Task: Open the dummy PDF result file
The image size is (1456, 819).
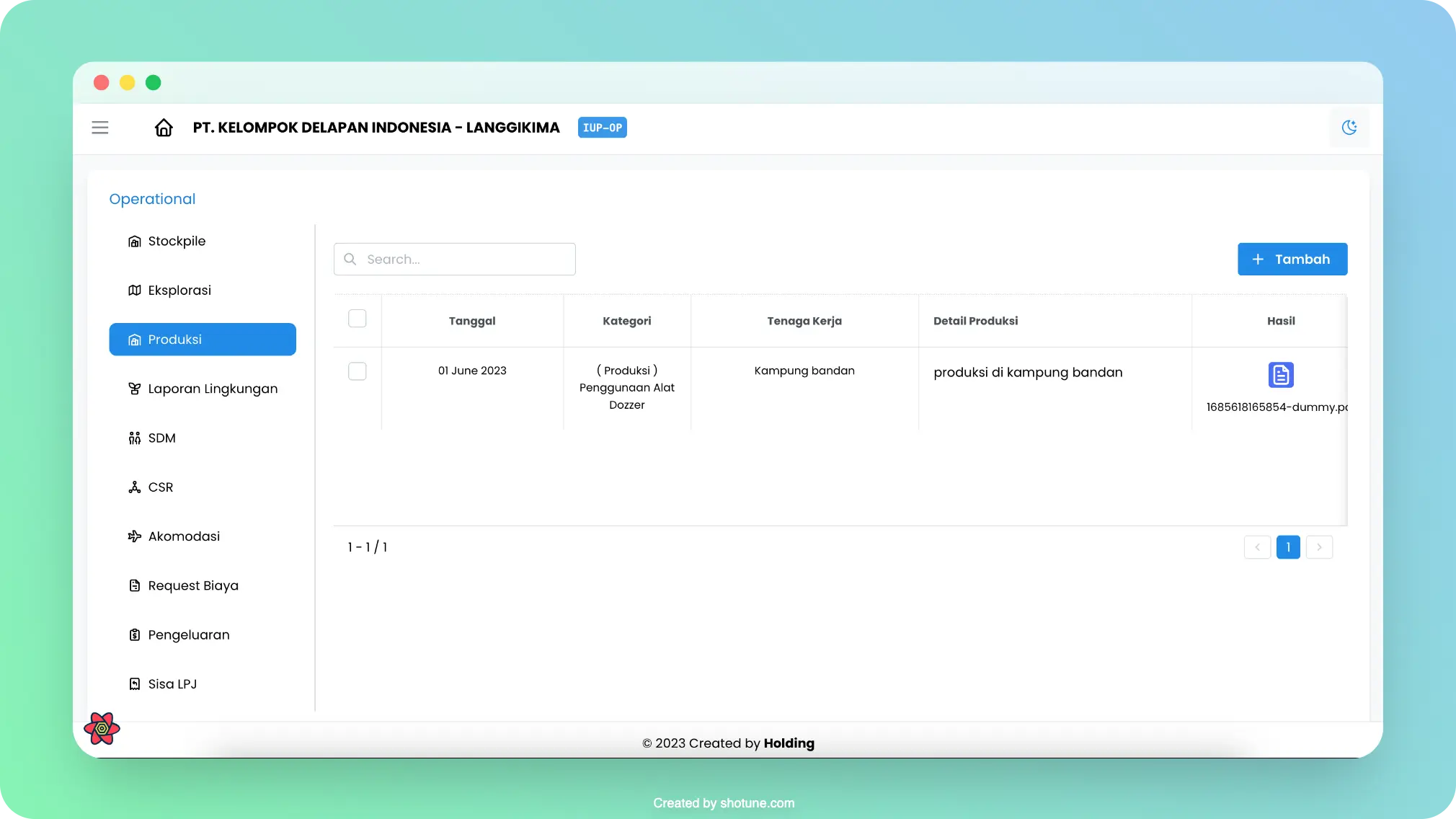Action: click(1281, 374)
